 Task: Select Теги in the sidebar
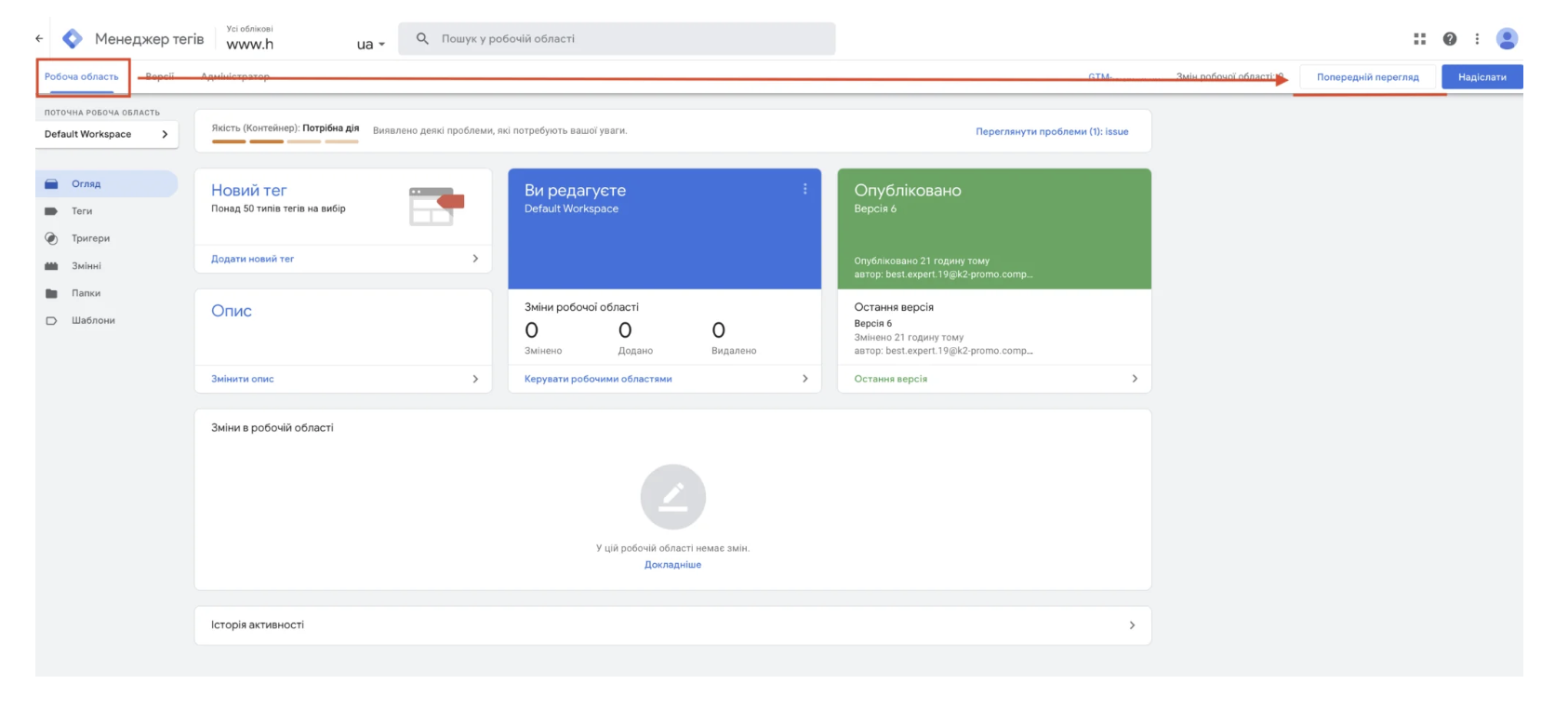(107, 211)
